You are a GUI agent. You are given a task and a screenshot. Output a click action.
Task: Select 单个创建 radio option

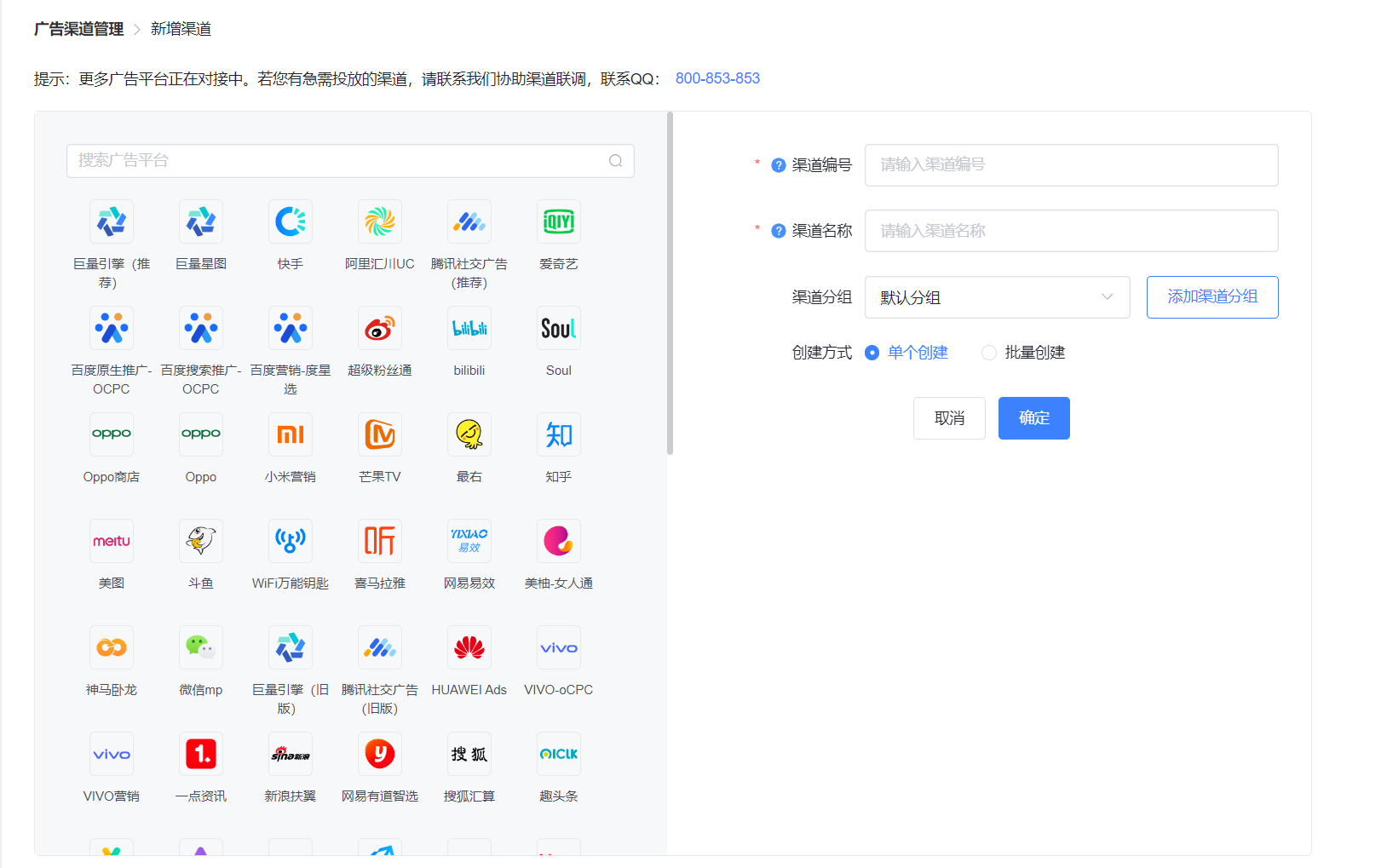906,353
